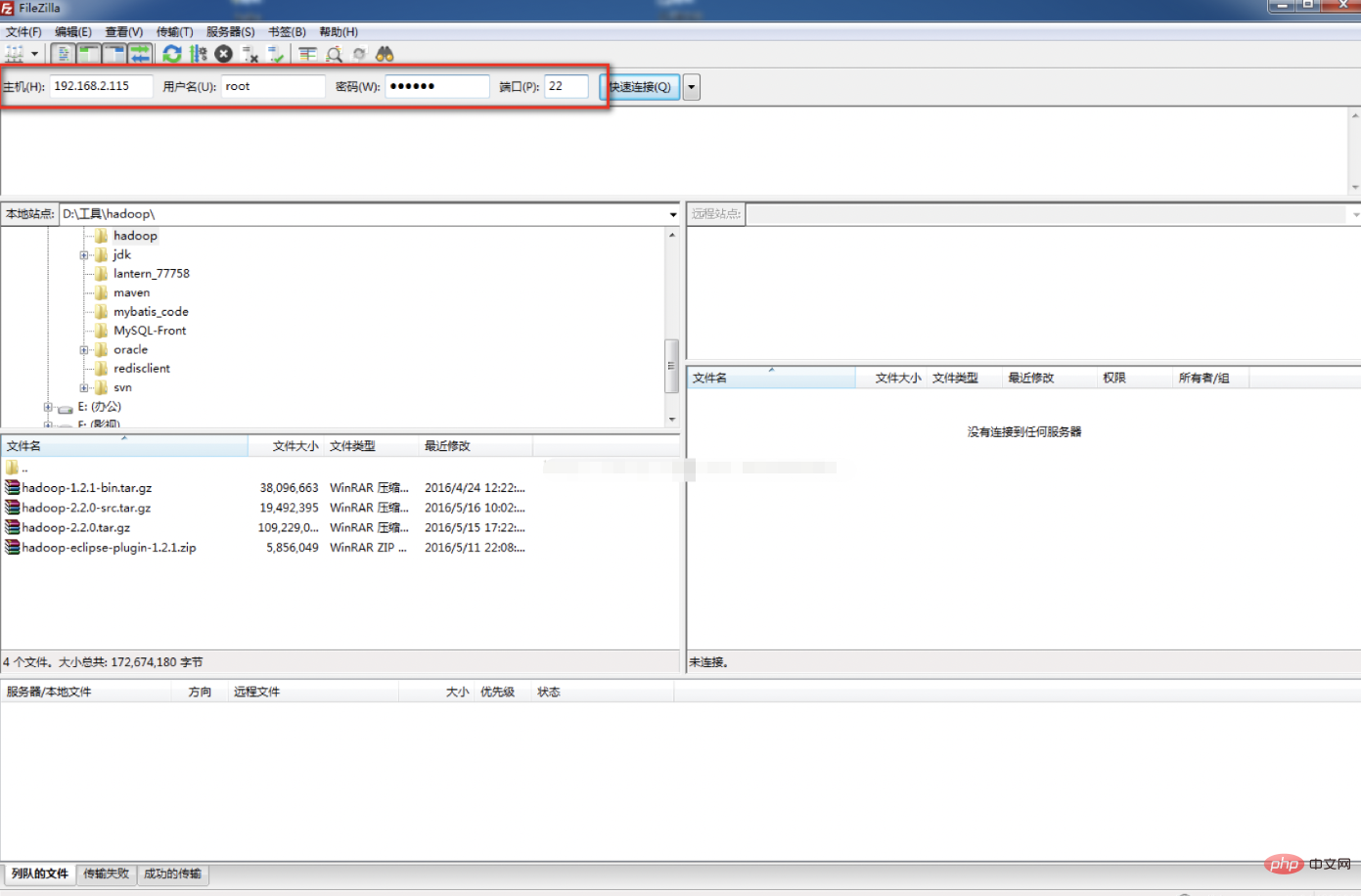The image size is (1361, 896).
Task: Toggle processing of the transfer queue
Action: pos(199,54)
